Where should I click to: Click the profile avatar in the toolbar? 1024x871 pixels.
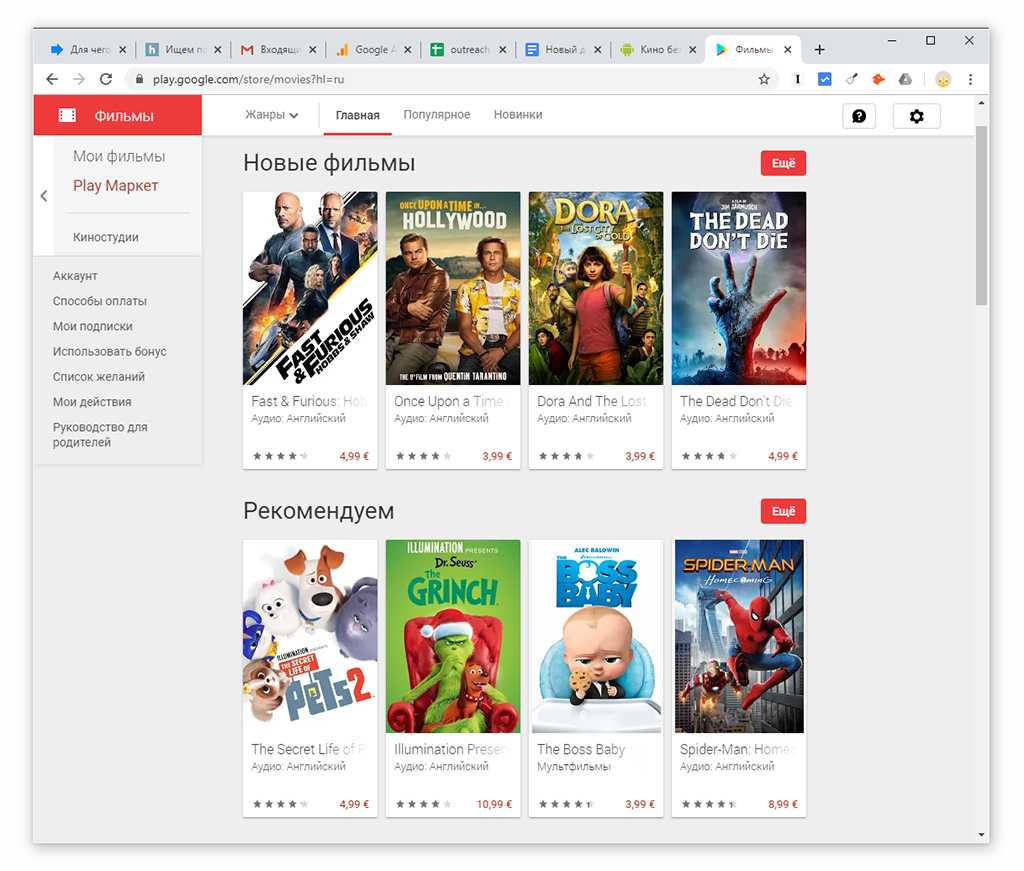pyautogui.click(x=942, y=79)
